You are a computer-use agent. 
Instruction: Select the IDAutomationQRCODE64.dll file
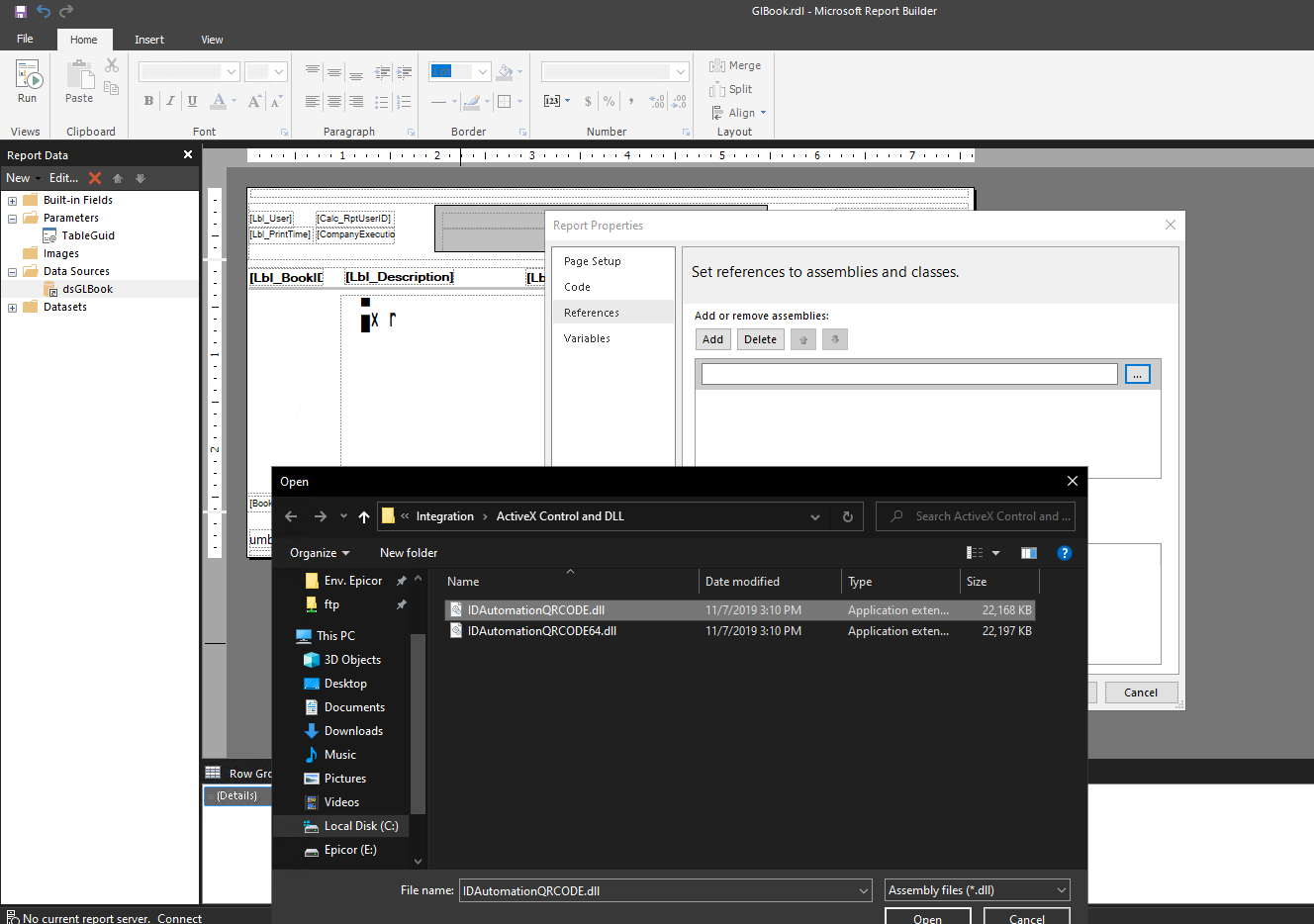tap(541, 631)
